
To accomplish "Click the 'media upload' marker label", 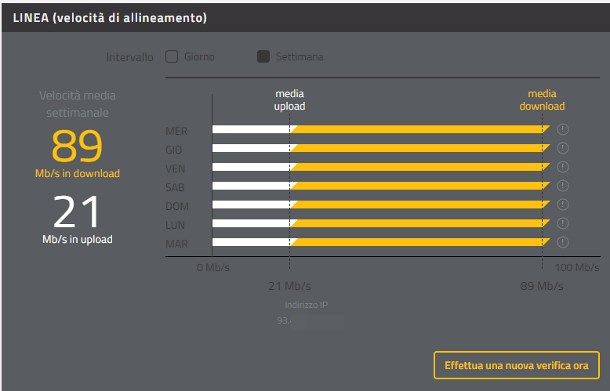I will (289, 100).
